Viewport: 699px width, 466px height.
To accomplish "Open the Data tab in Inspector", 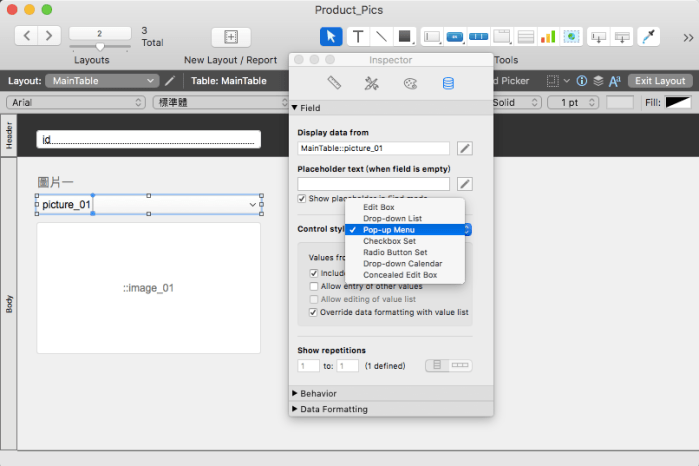I will click(x=448, y=83).
